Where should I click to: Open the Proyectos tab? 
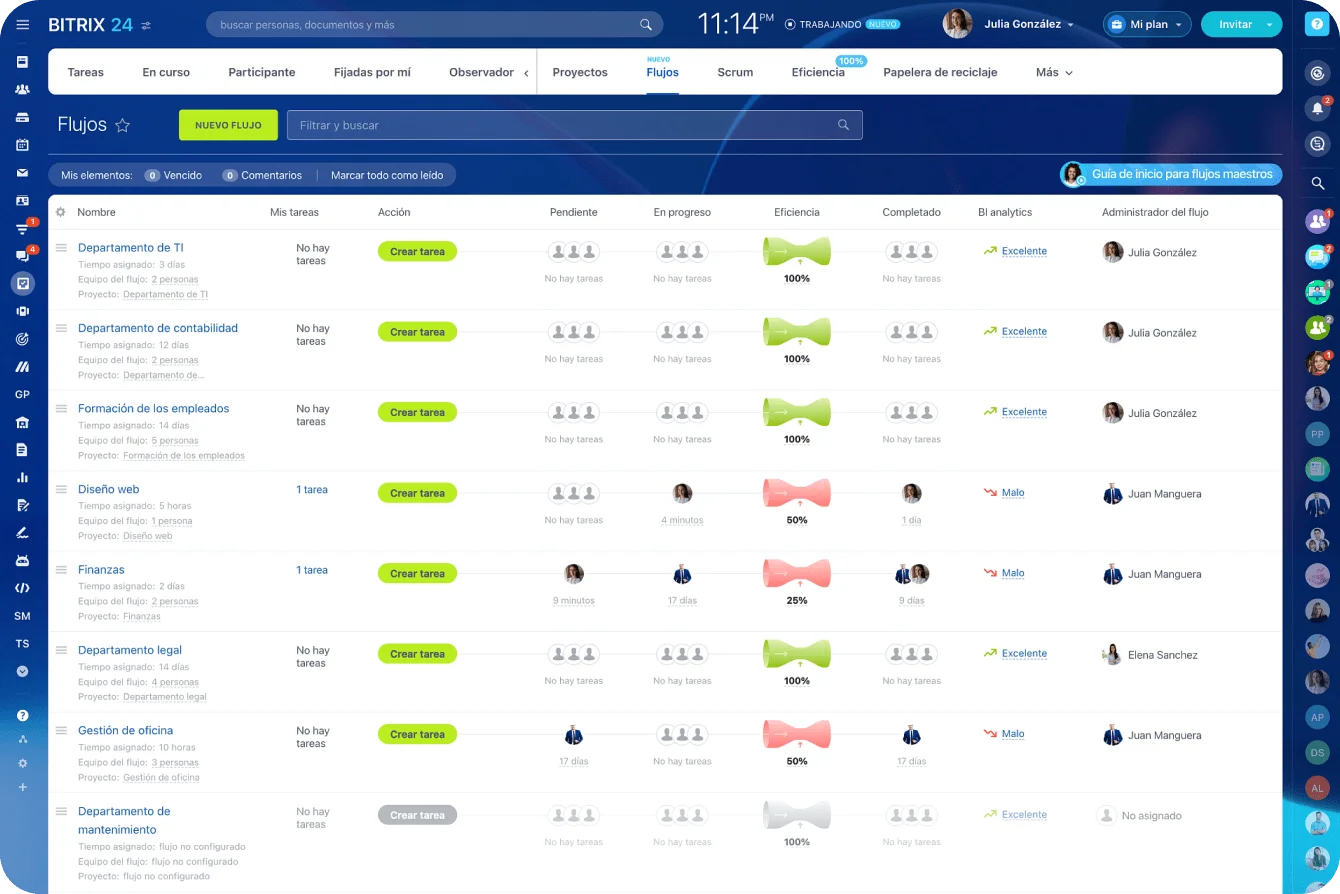[580, 72]
